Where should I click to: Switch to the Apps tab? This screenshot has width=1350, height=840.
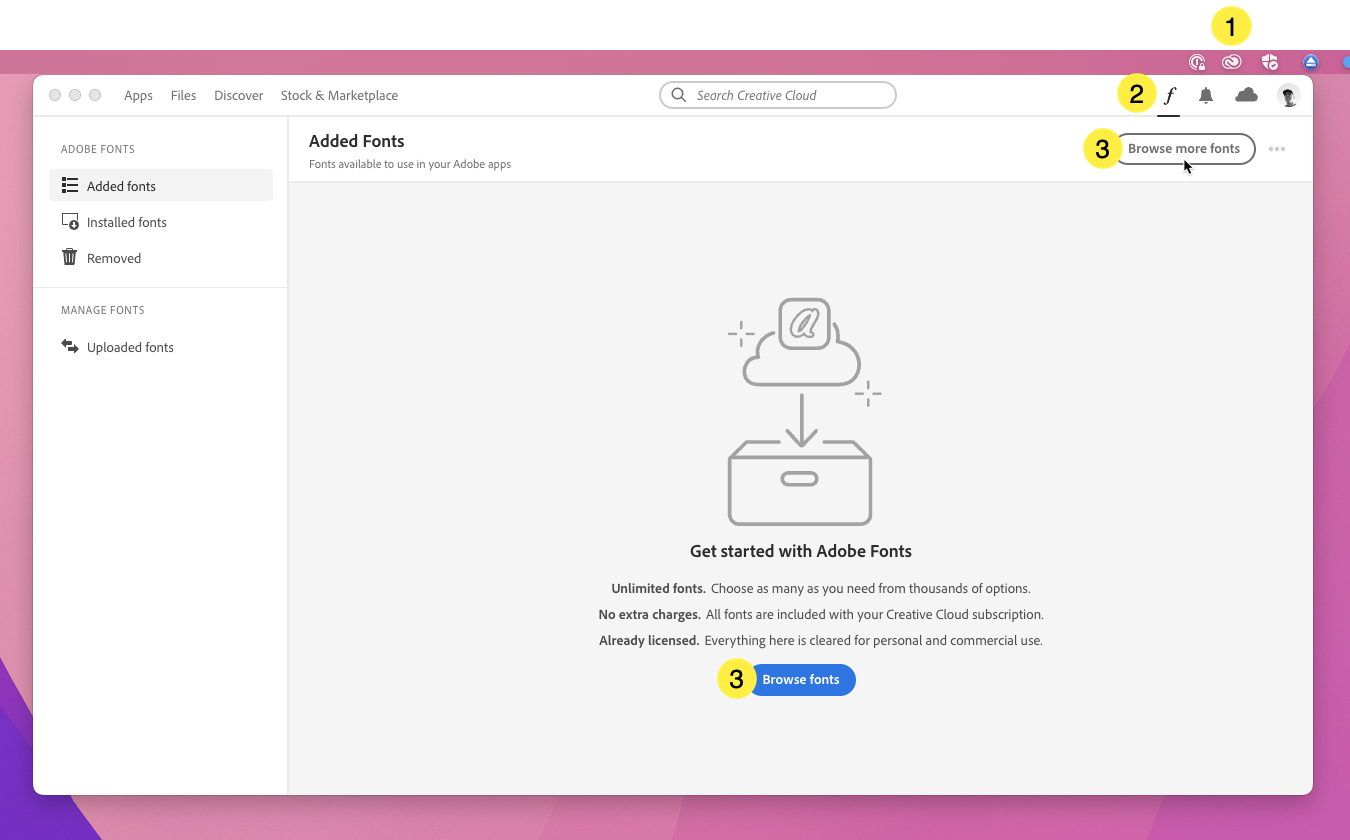[138, 95]
